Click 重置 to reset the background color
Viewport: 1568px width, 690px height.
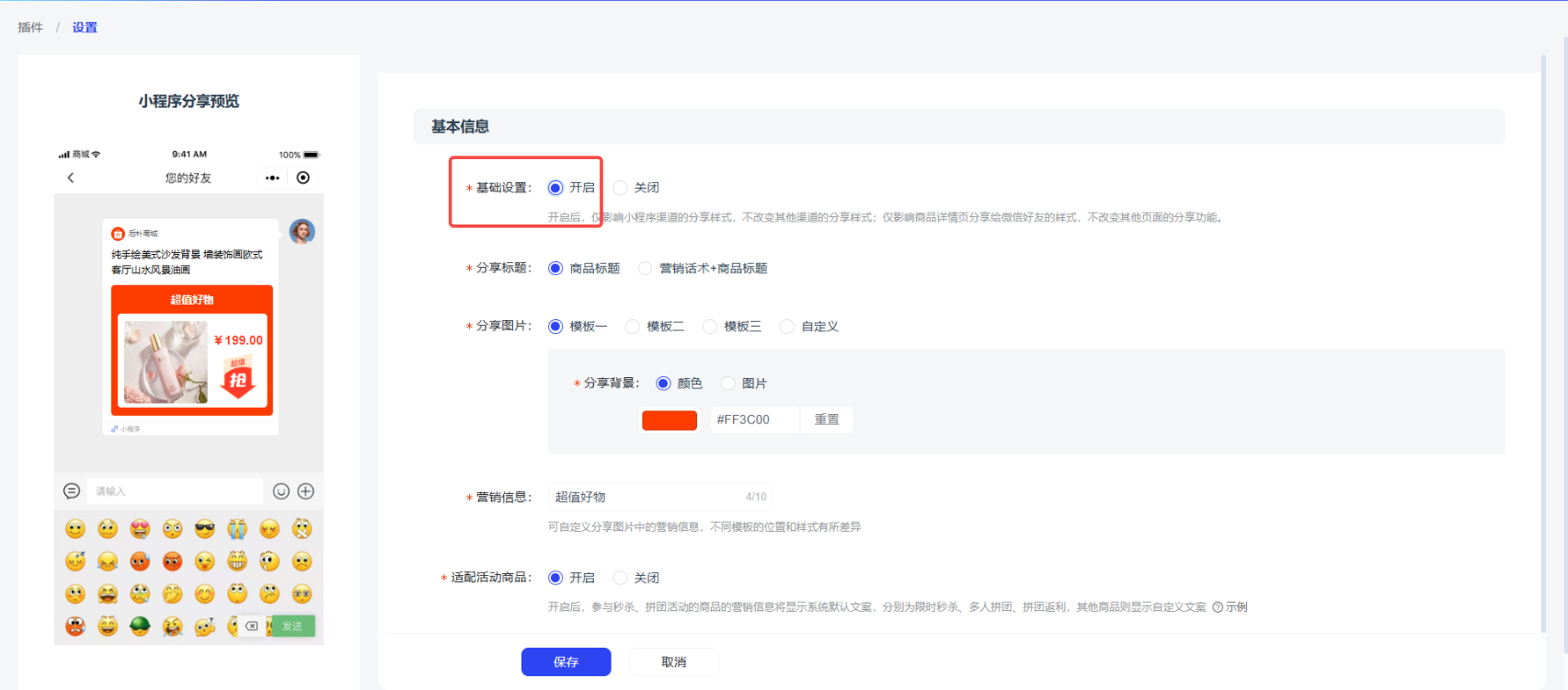826,420
